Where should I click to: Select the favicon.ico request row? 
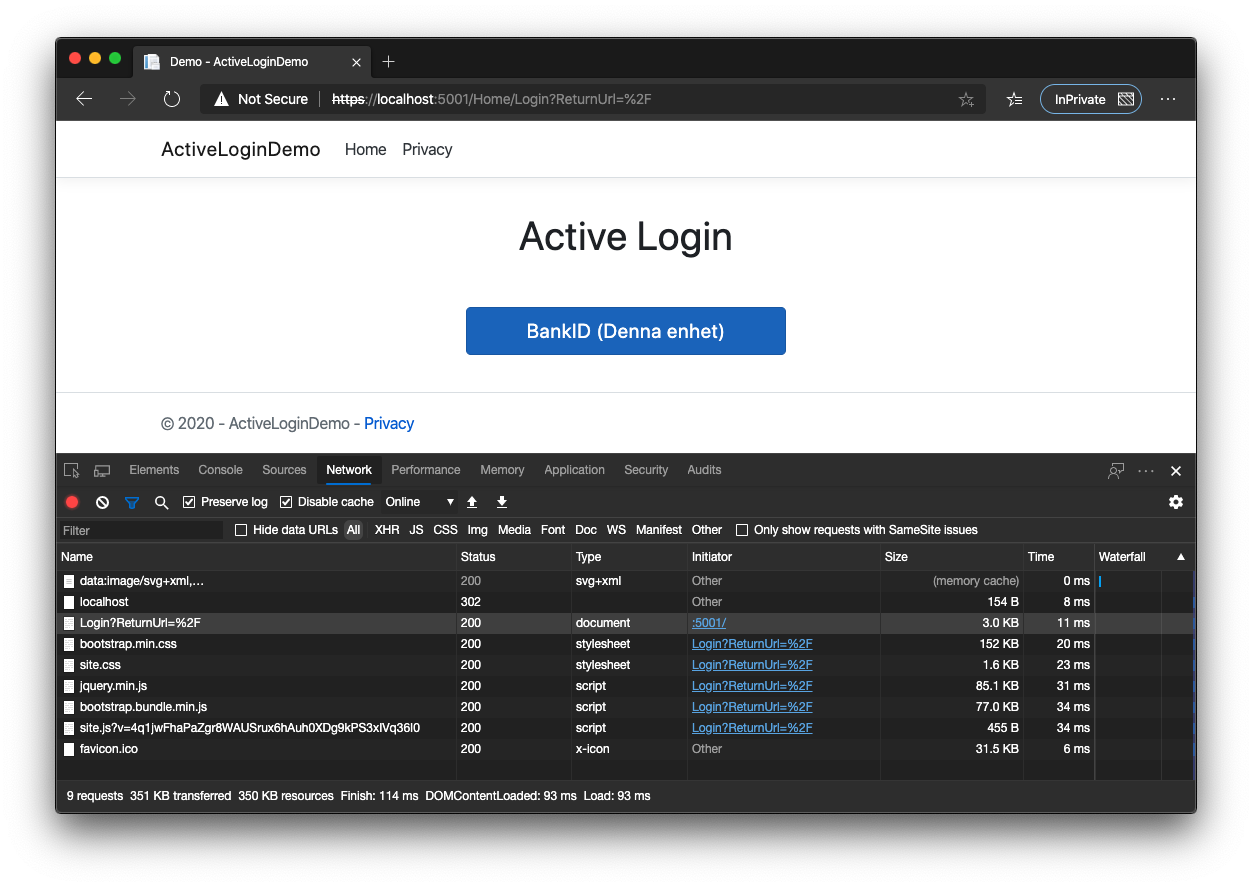[626, 749]
